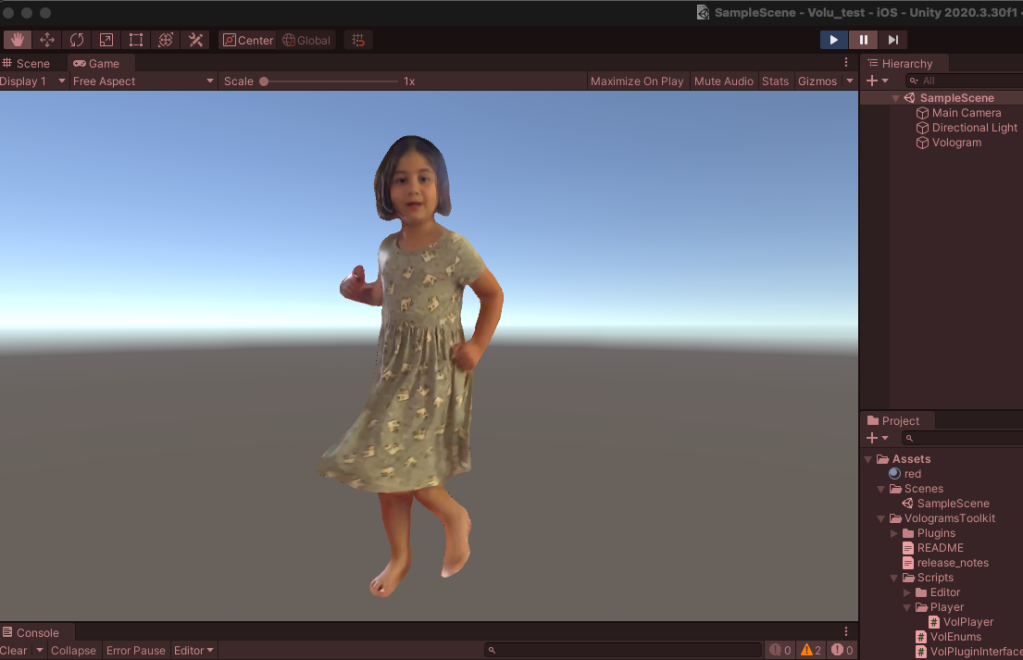The image size is (1023, 660).
Task: Select the Rect Transform tool
Action: (x=136, y=40)
